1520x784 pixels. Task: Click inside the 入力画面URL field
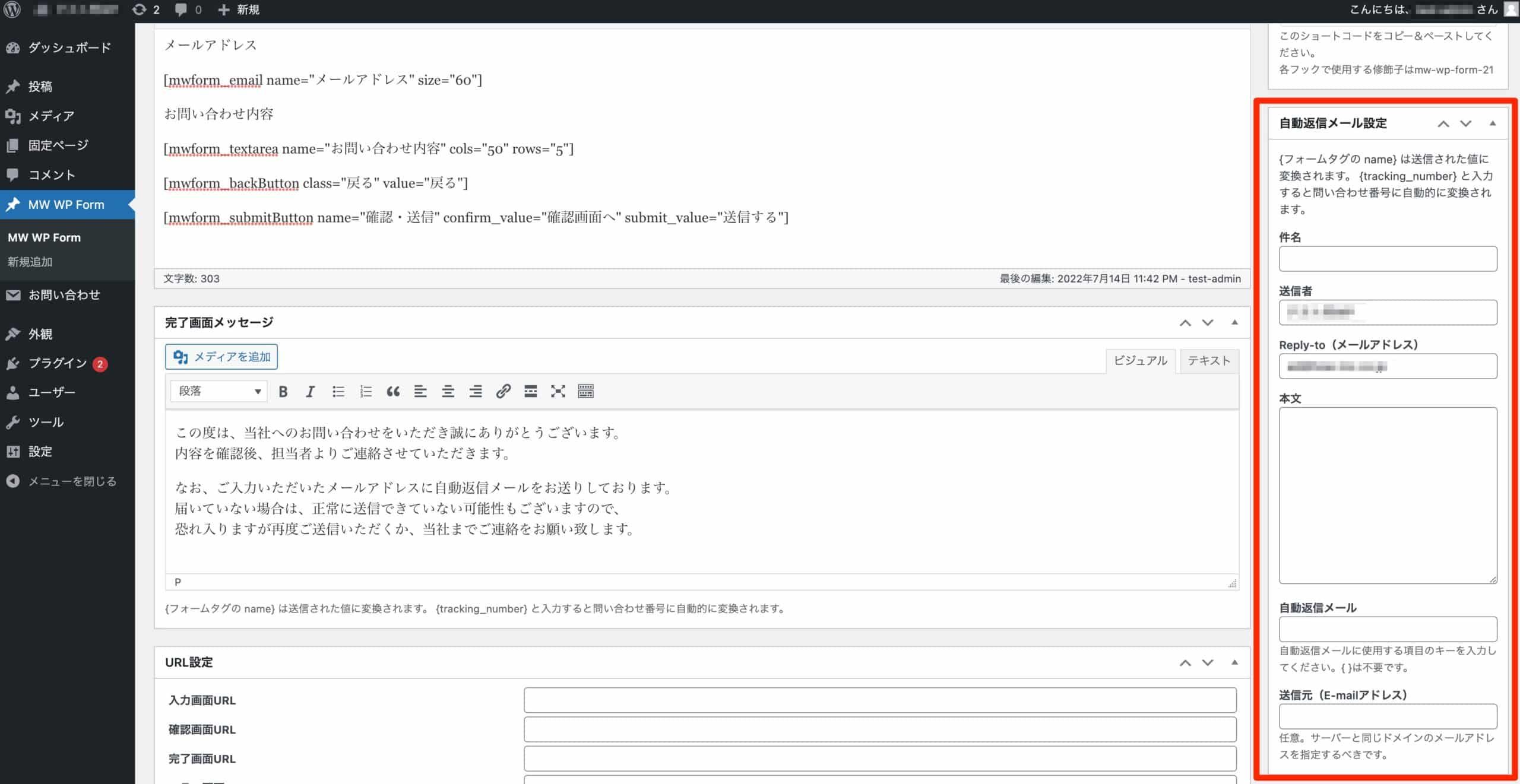point(881,700)
